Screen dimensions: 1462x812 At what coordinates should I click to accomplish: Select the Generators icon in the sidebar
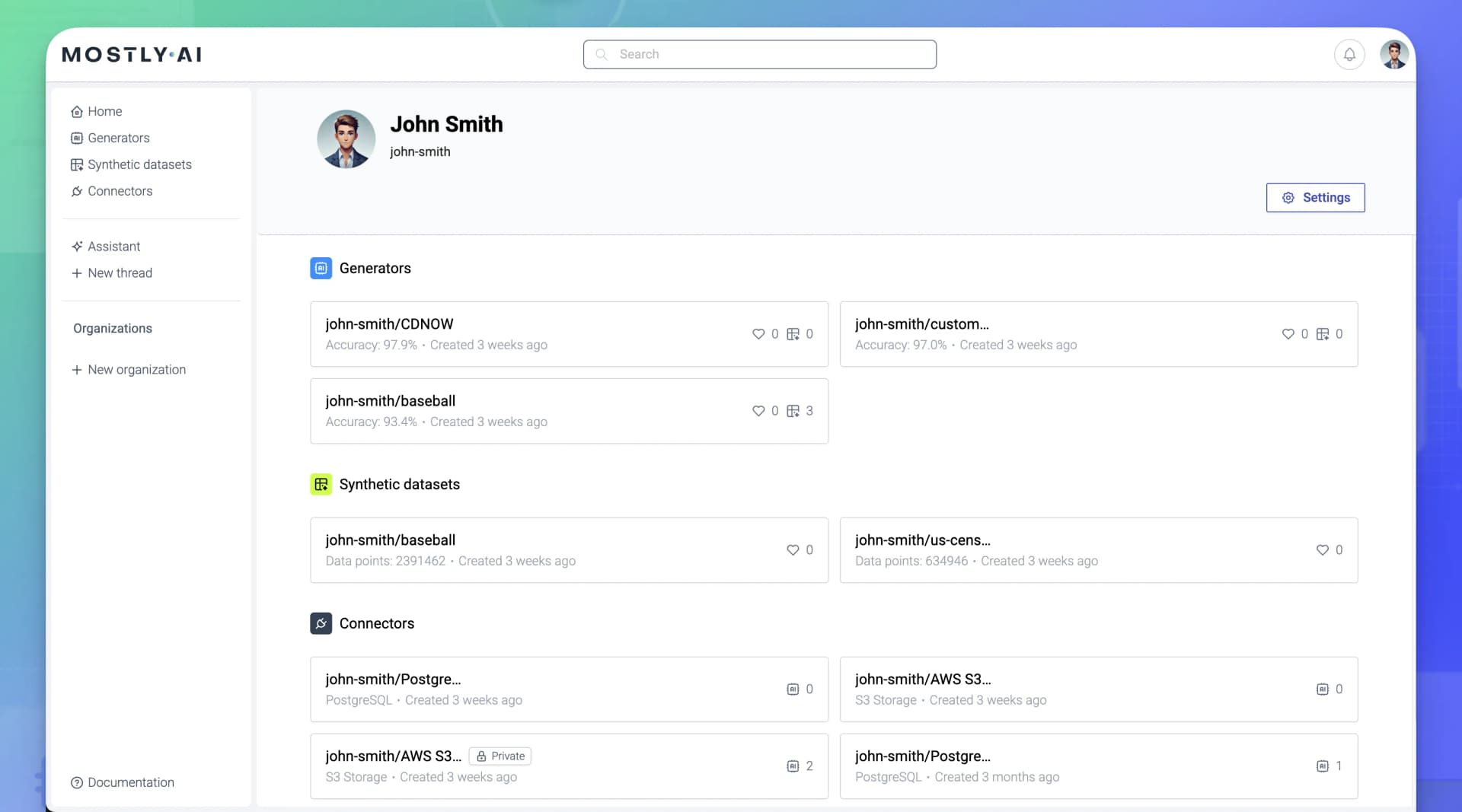pos(76,138)
